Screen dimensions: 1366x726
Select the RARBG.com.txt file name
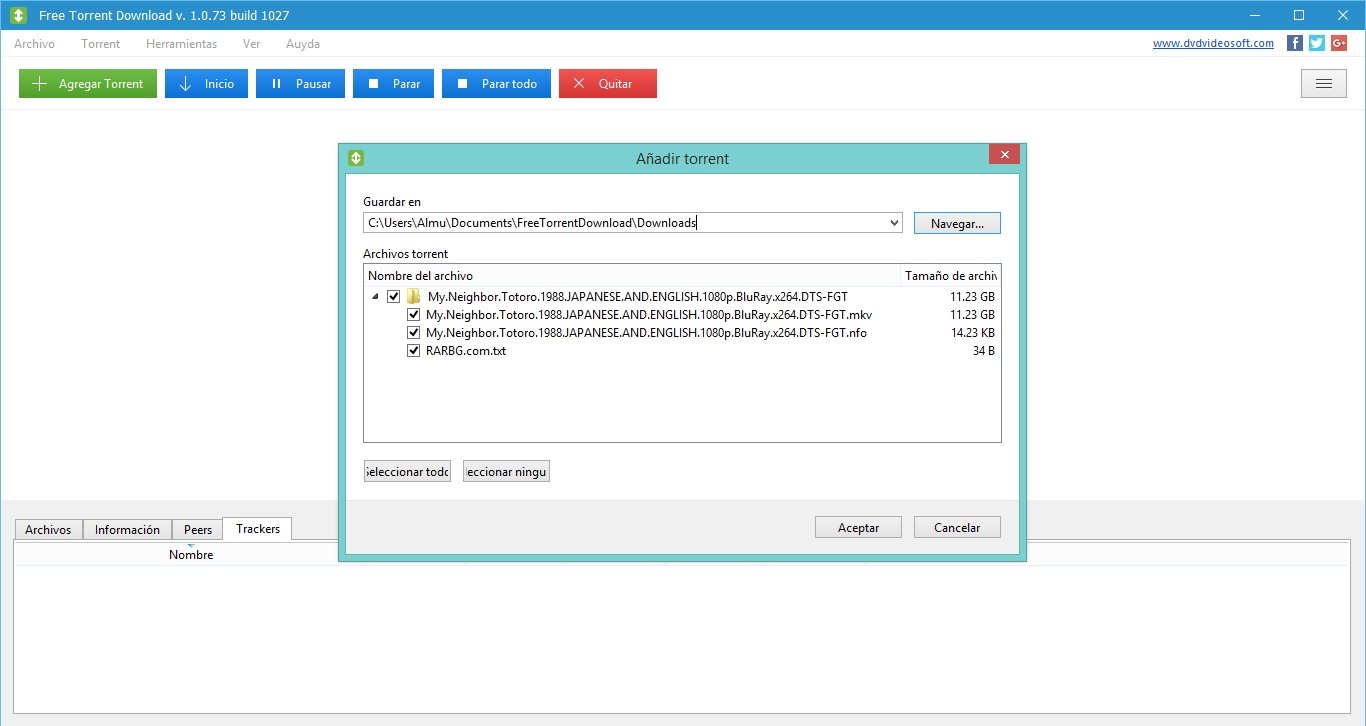466,351
